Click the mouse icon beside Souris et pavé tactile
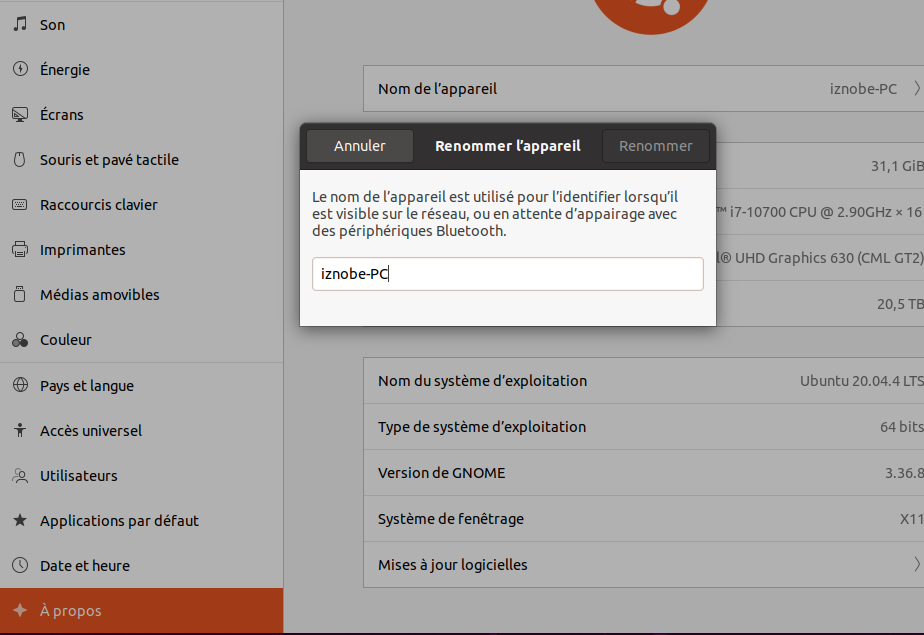This screenshot has width=924, height=635. [20, 159]
